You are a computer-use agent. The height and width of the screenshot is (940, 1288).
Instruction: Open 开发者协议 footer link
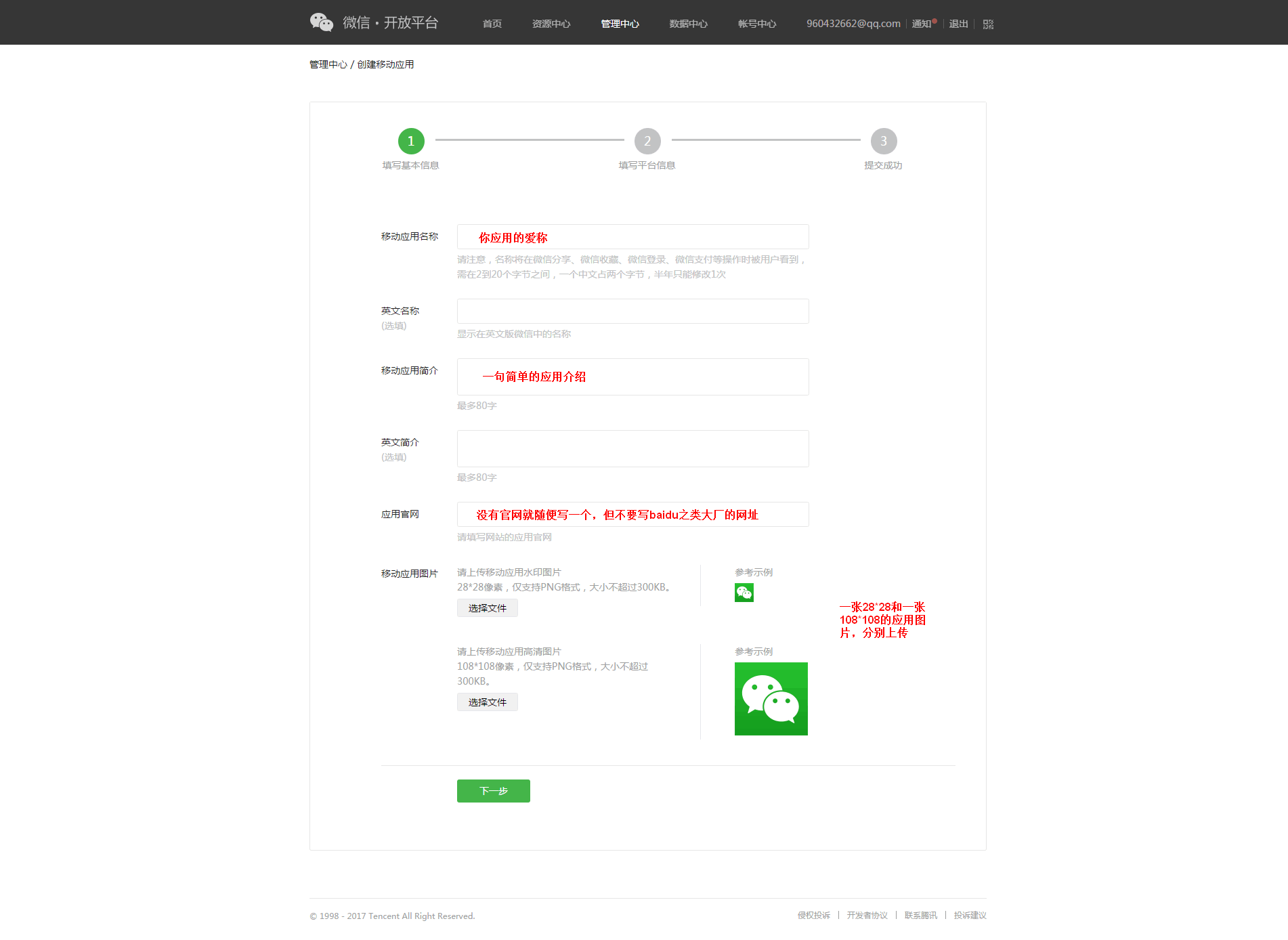point(867,915)
